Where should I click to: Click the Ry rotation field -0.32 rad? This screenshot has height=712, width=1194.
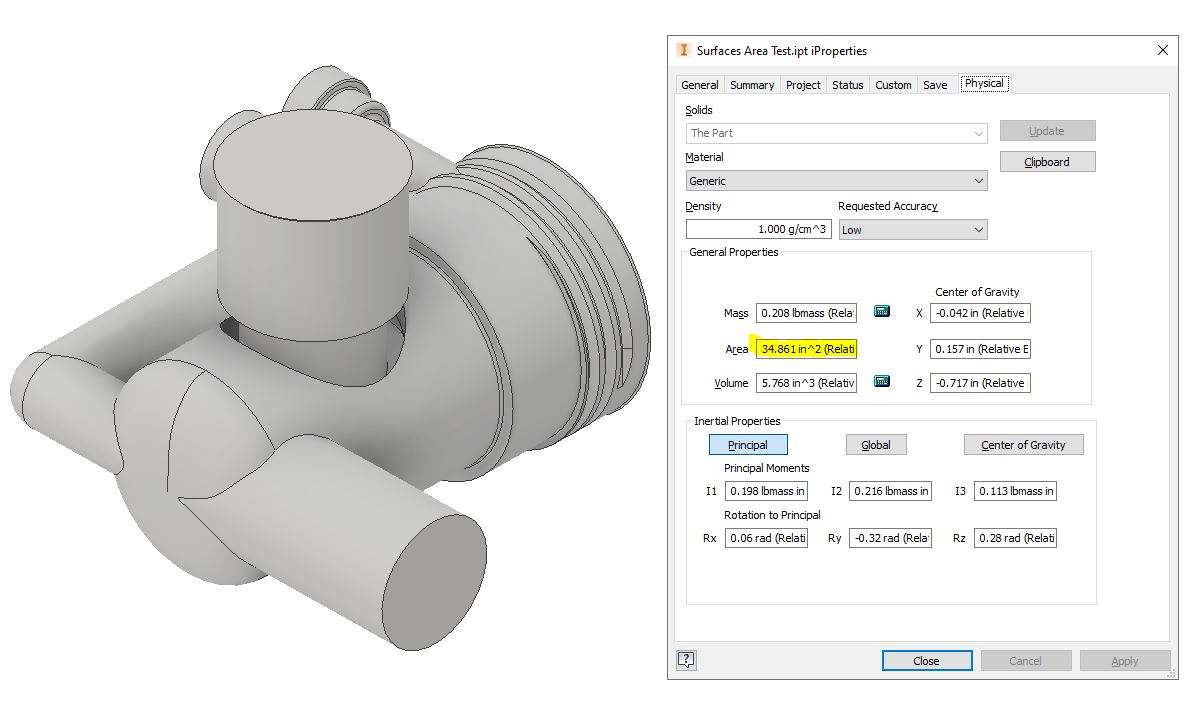(x=890, y=538)
